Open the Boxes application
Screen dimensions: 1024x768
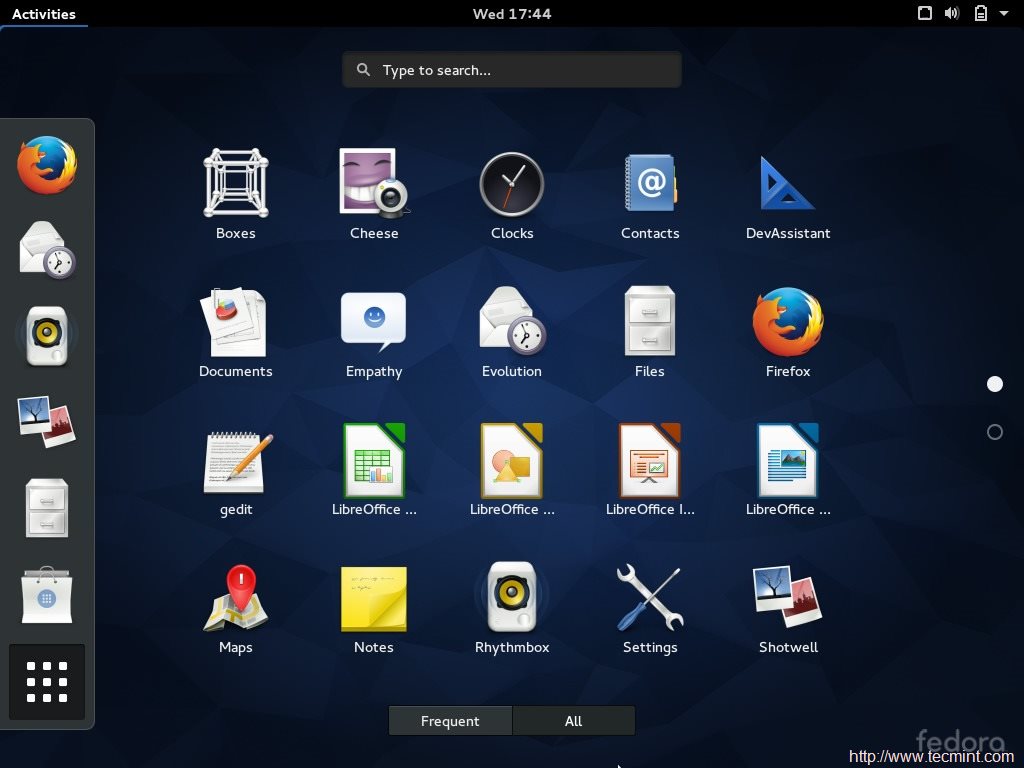236,184
